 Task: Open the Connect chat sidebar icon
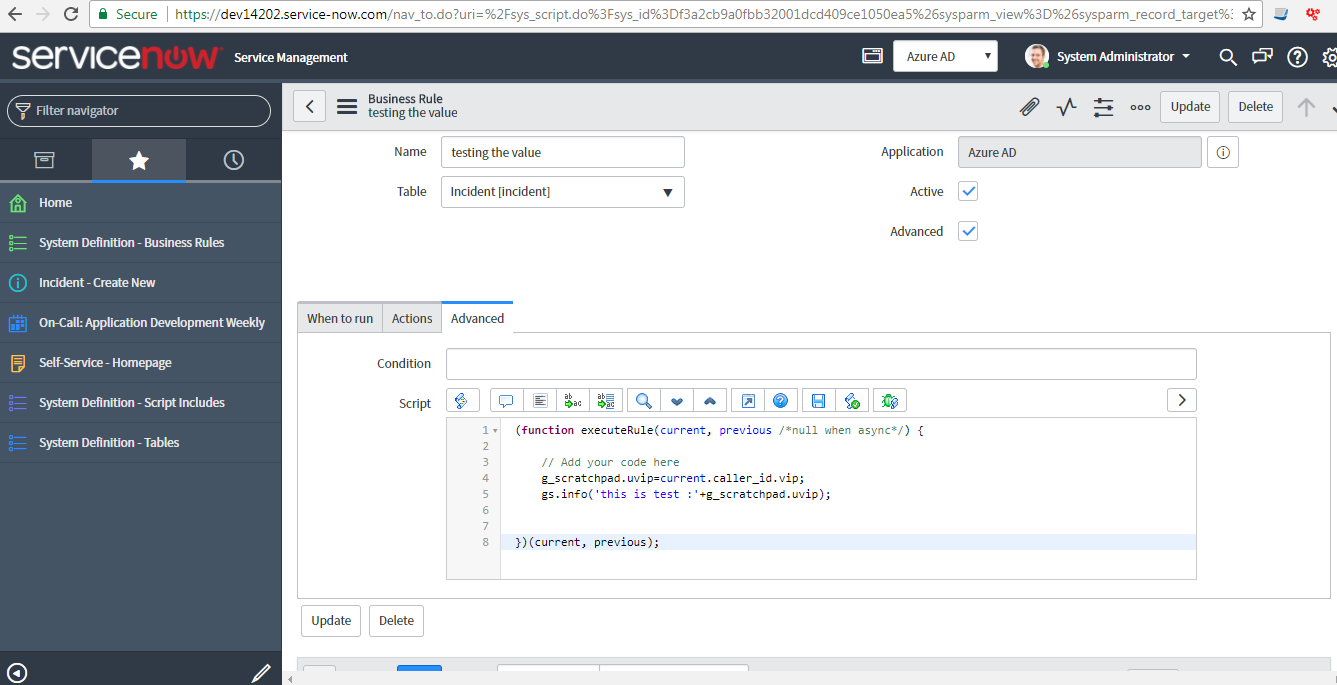coord(1263,57)
